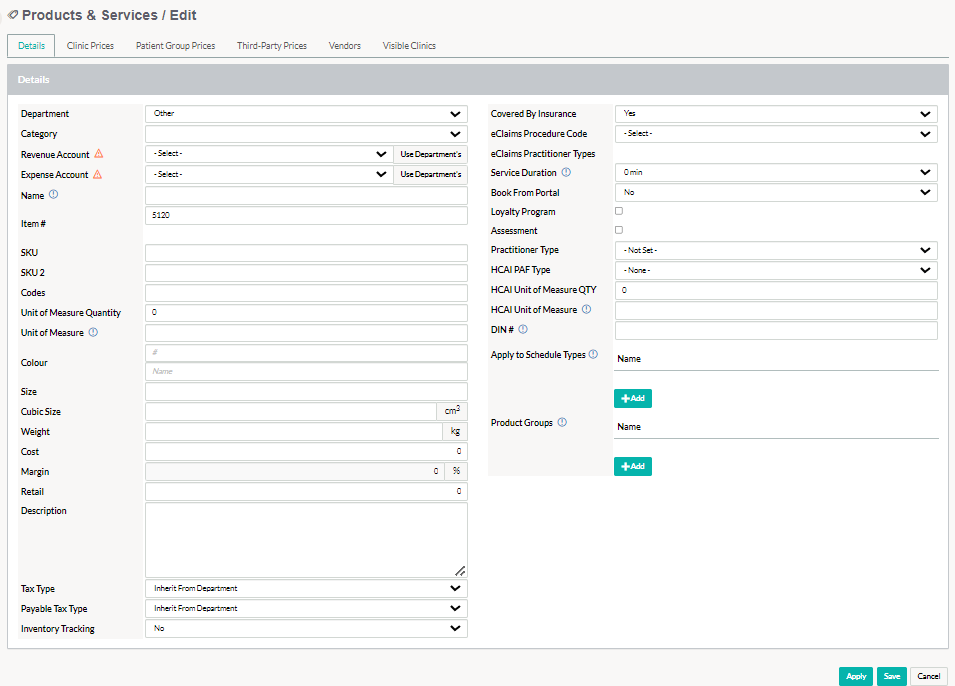Image resolution: width=955 pixels, height=686 pixels.
Task: Click the HCAI Unit of Measure info icon
Action: pyautogui.click(x=587, y=309)
